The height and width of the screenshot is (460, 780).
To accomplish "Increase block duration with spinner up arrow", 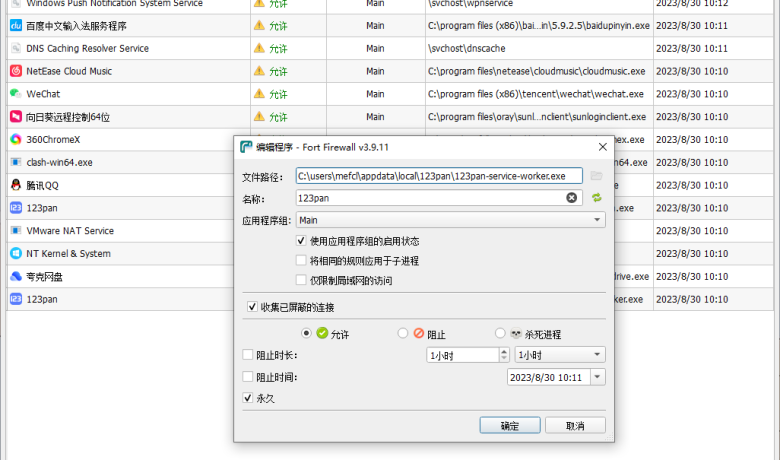I will (504, 351).
